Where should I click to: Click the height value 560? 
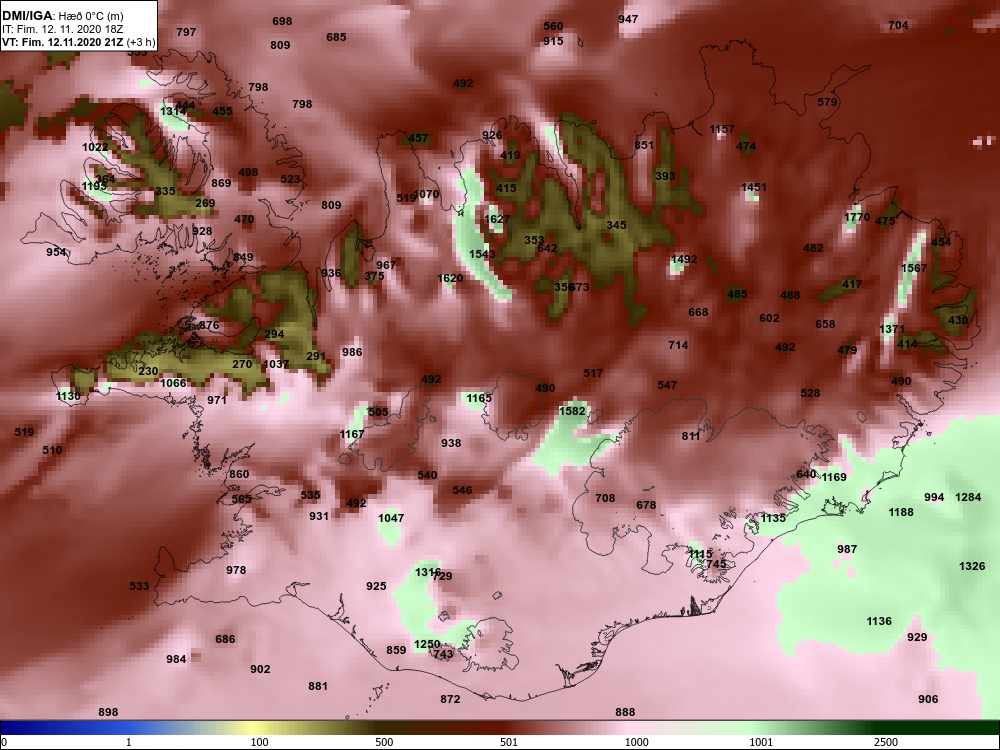pos(553,26)
